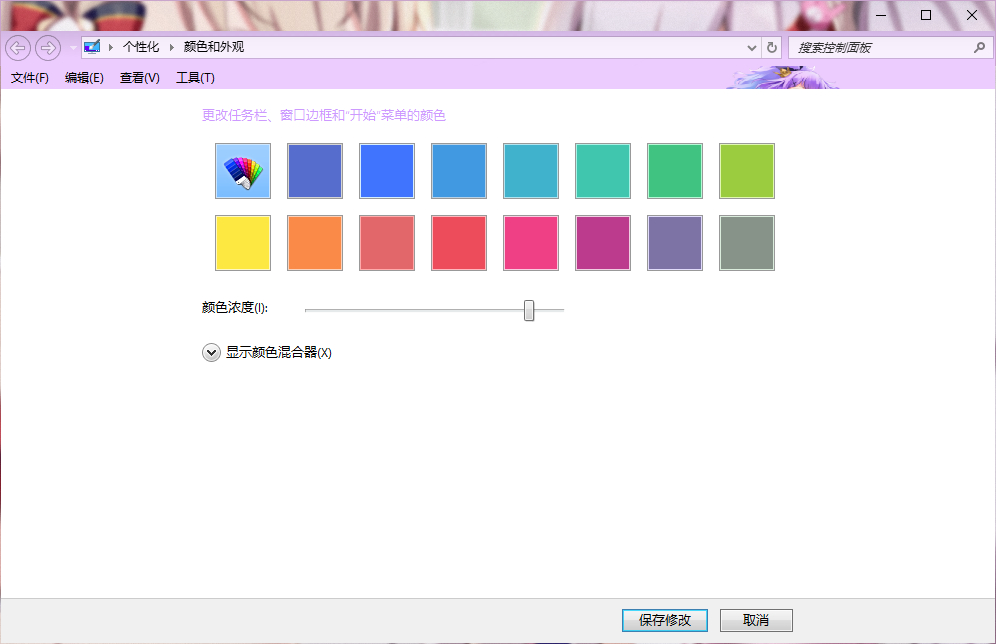Pick the yellow color swatch
The height and width of the screenshot is (644, 996).
(x=243, y=243)
